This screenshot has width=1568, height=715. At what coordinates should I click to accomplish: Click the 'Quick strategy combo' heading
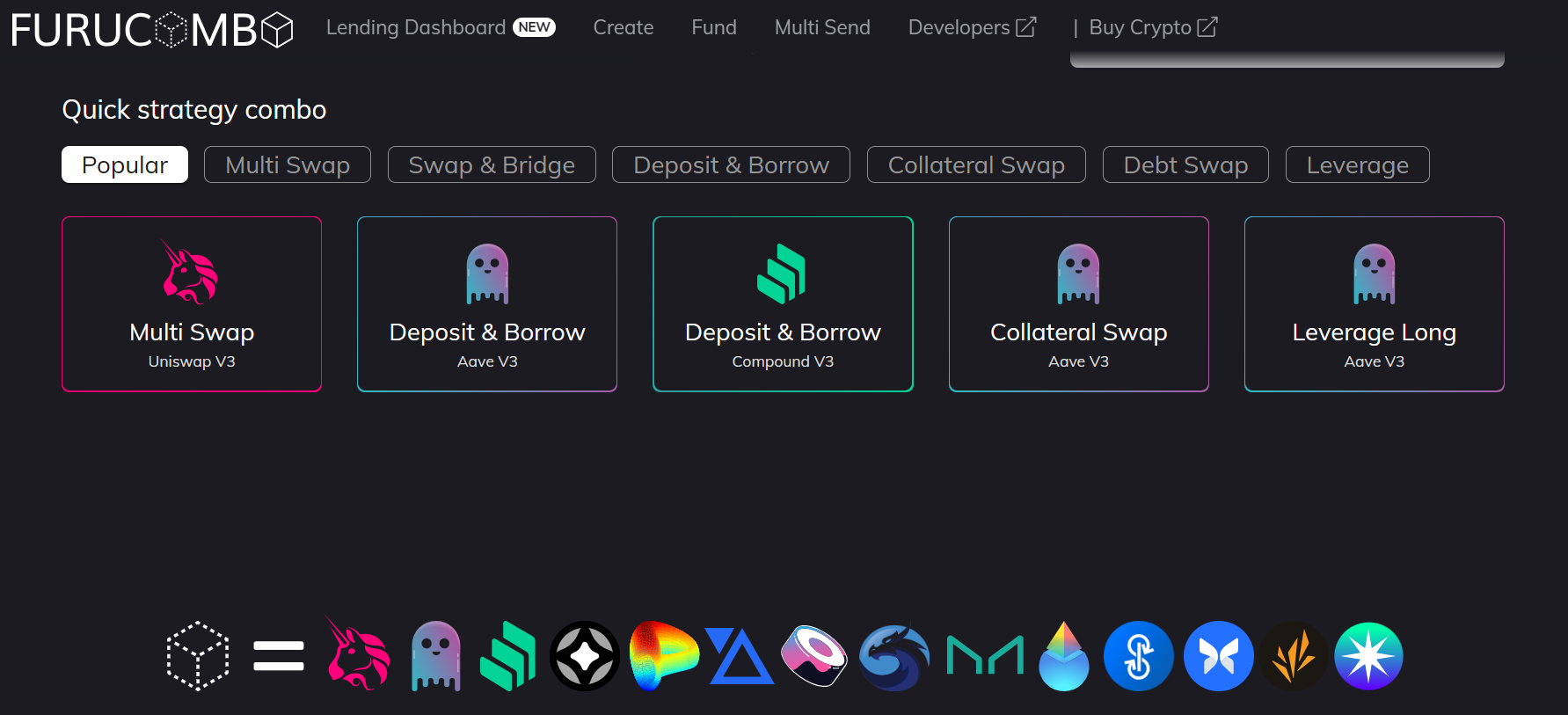[194, 110]
